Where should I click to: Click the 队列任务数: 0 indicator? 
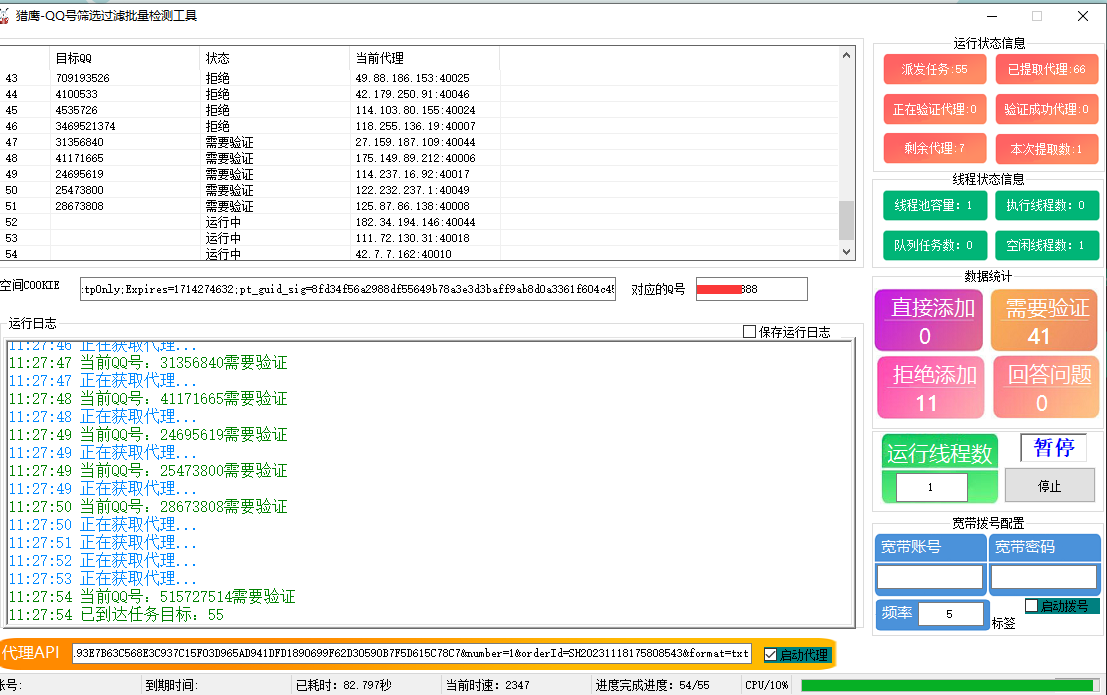point(935,245)
